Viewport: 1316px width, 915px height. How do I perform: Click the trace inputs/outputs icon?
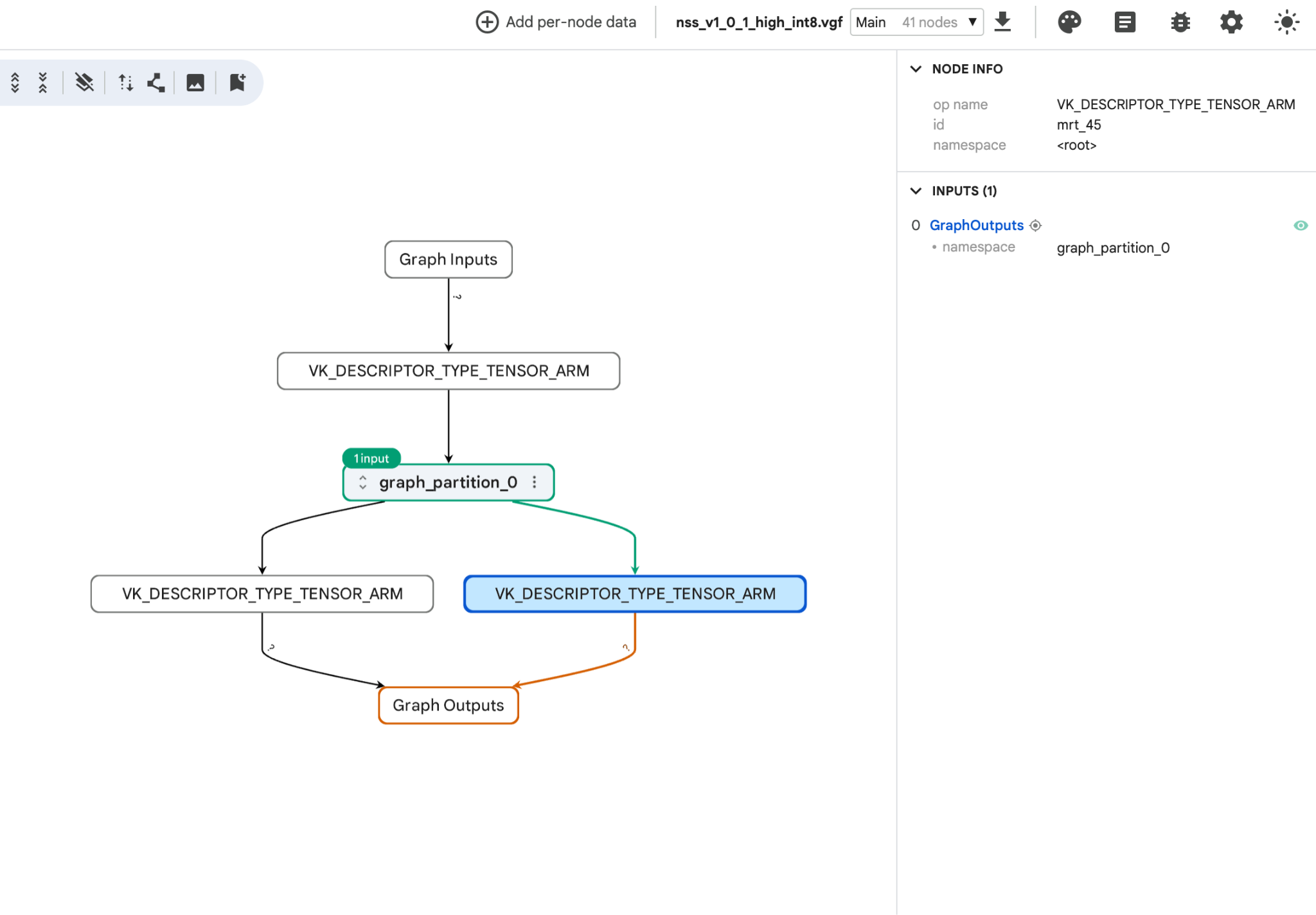[x=156, y=82]
